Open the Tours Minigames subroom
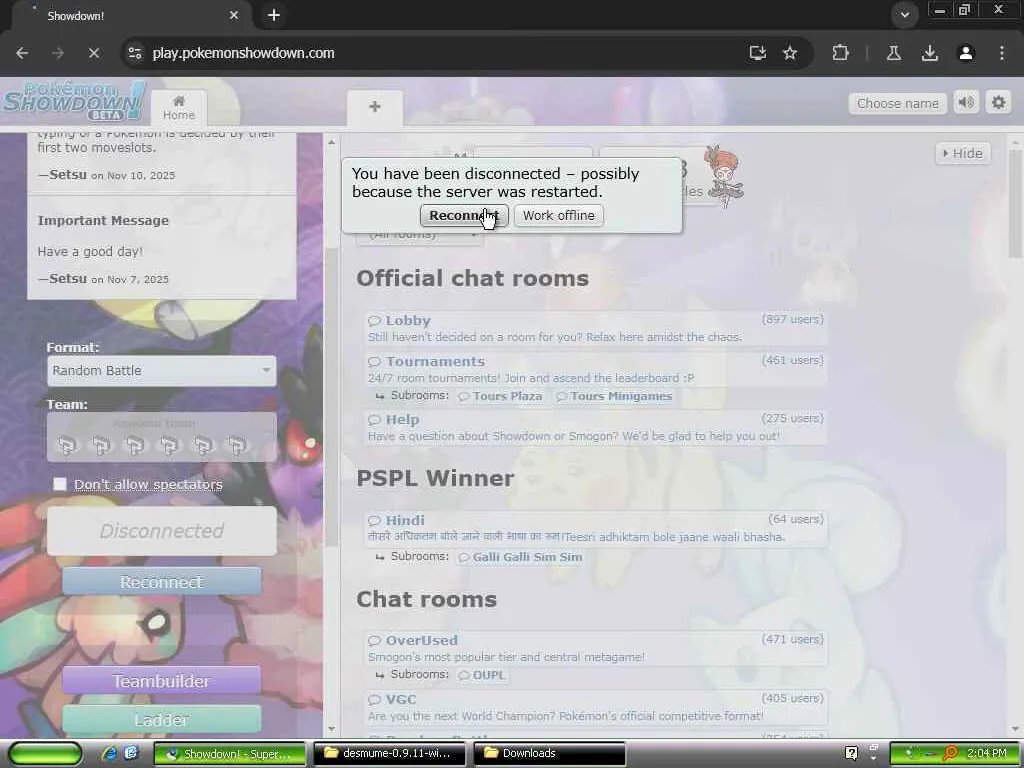 [x=614, y=396]
